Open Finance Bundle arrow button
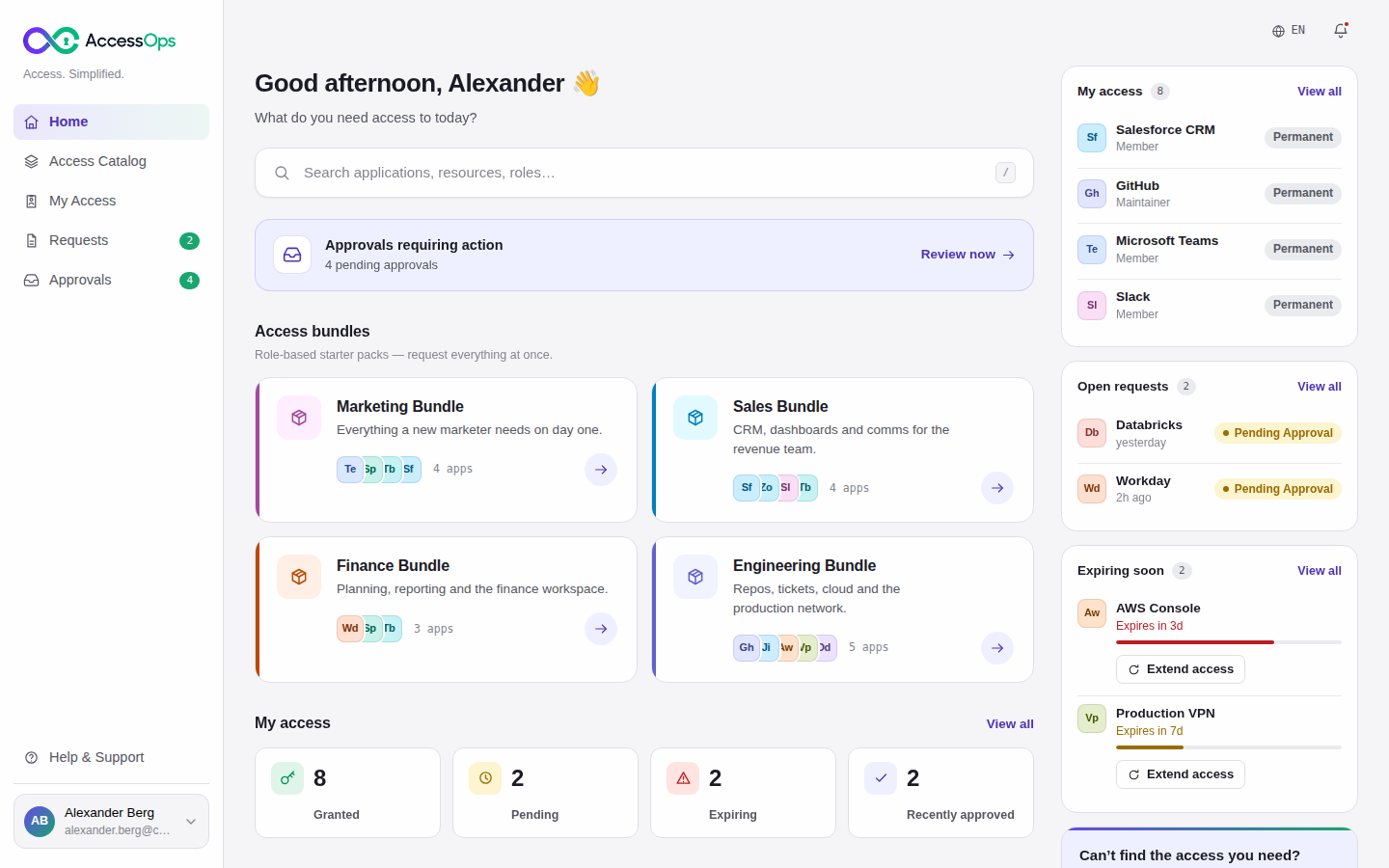 (x=601, y=629)
